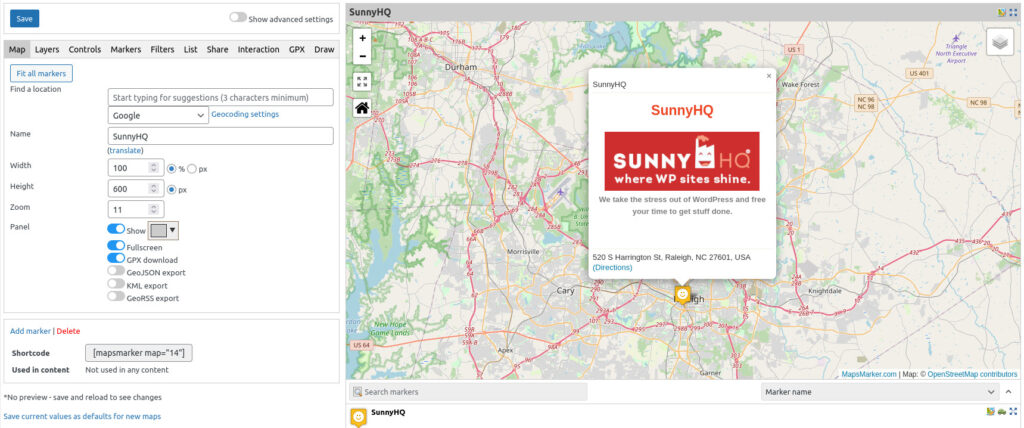
Task: Click SunnyHQ list row map-link icon
Action: 991,411
